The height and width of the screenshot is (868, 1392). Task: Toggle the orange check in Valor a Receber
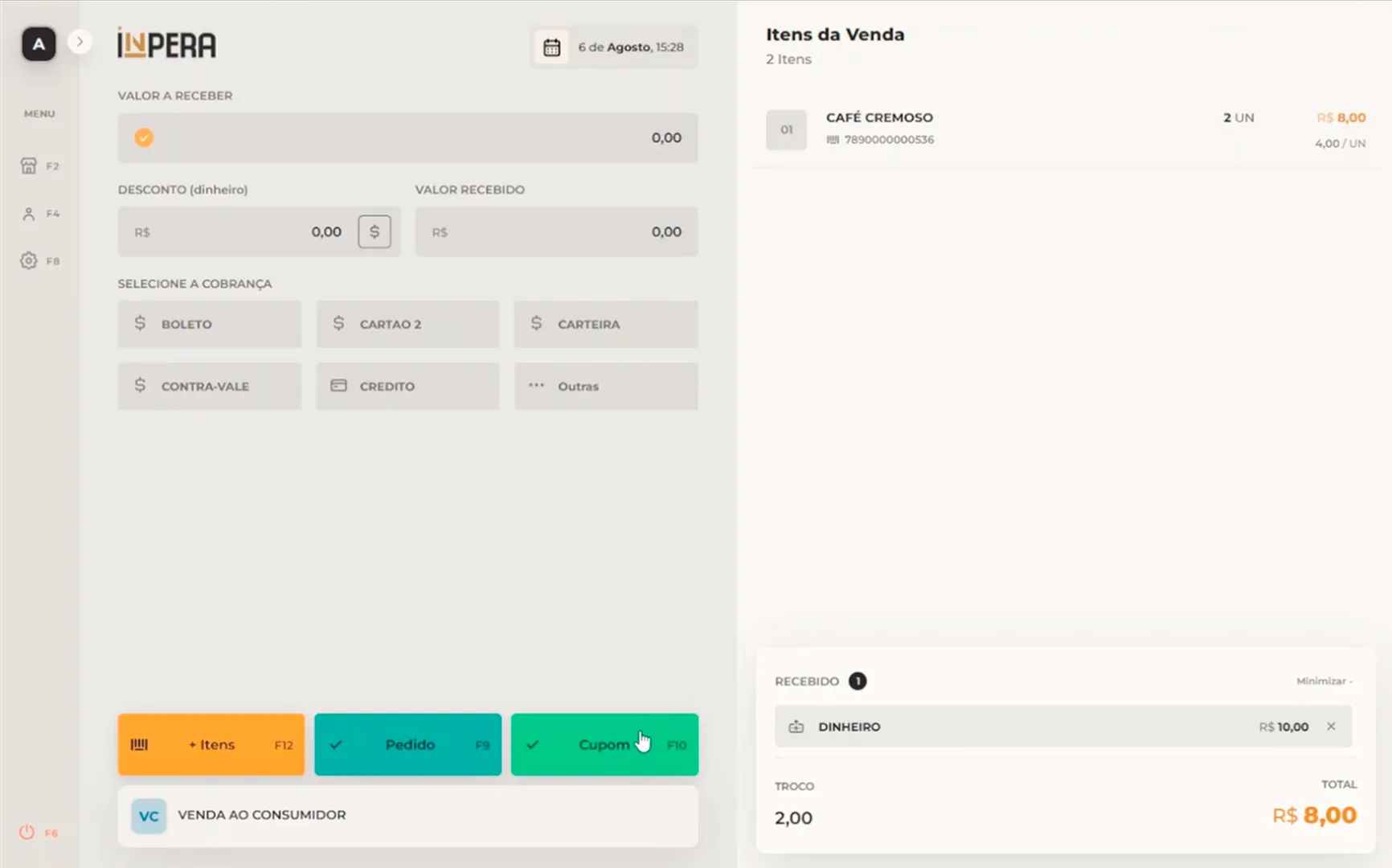pyautogui.click(x=144, y=138)
